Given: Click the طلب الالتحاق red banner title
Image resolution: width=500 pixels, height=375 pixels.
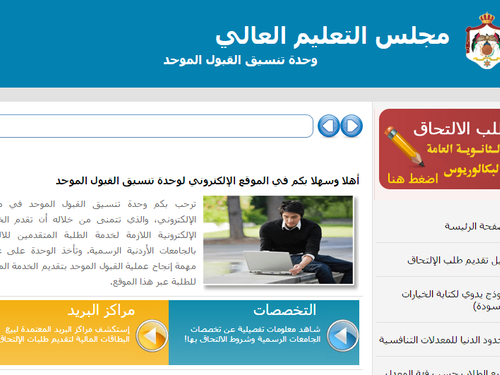Looking at the screenshot, I should click(x=457, y=129).
